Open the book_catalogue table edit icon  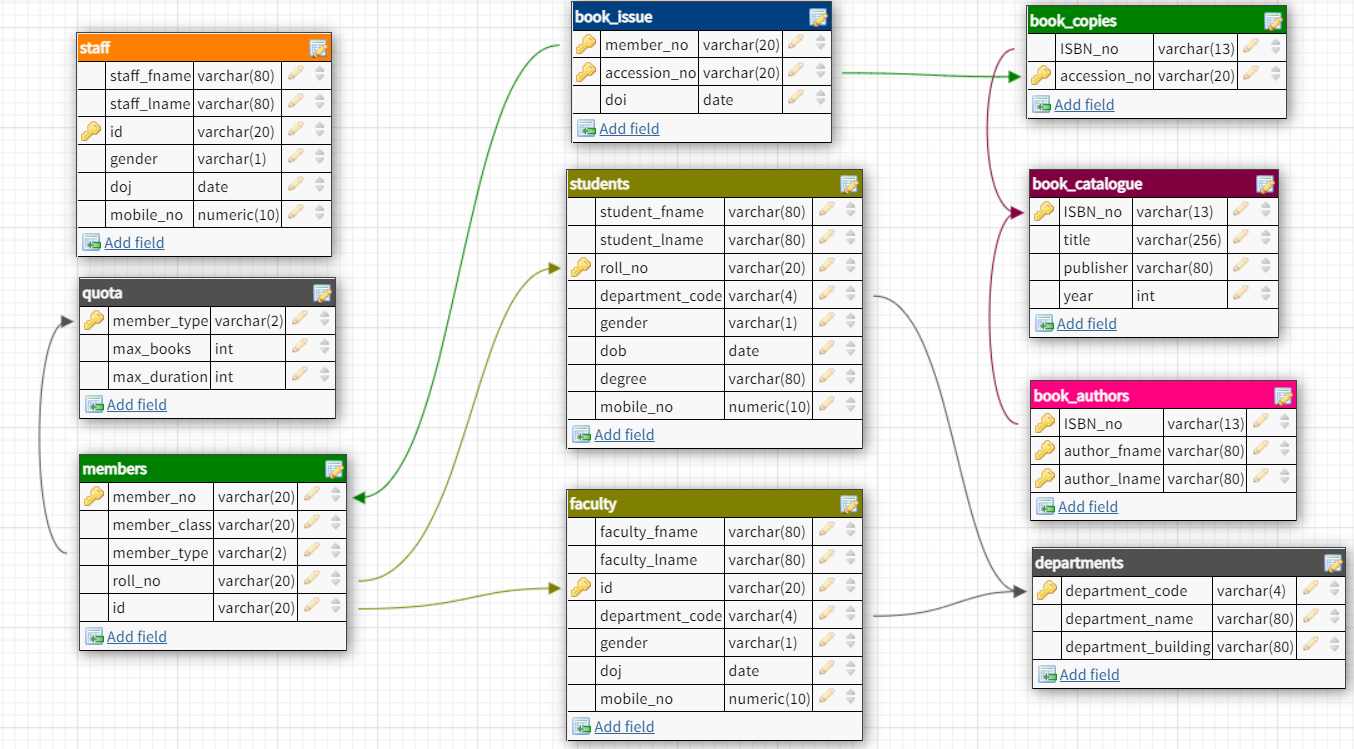(x=1265, y=184)
